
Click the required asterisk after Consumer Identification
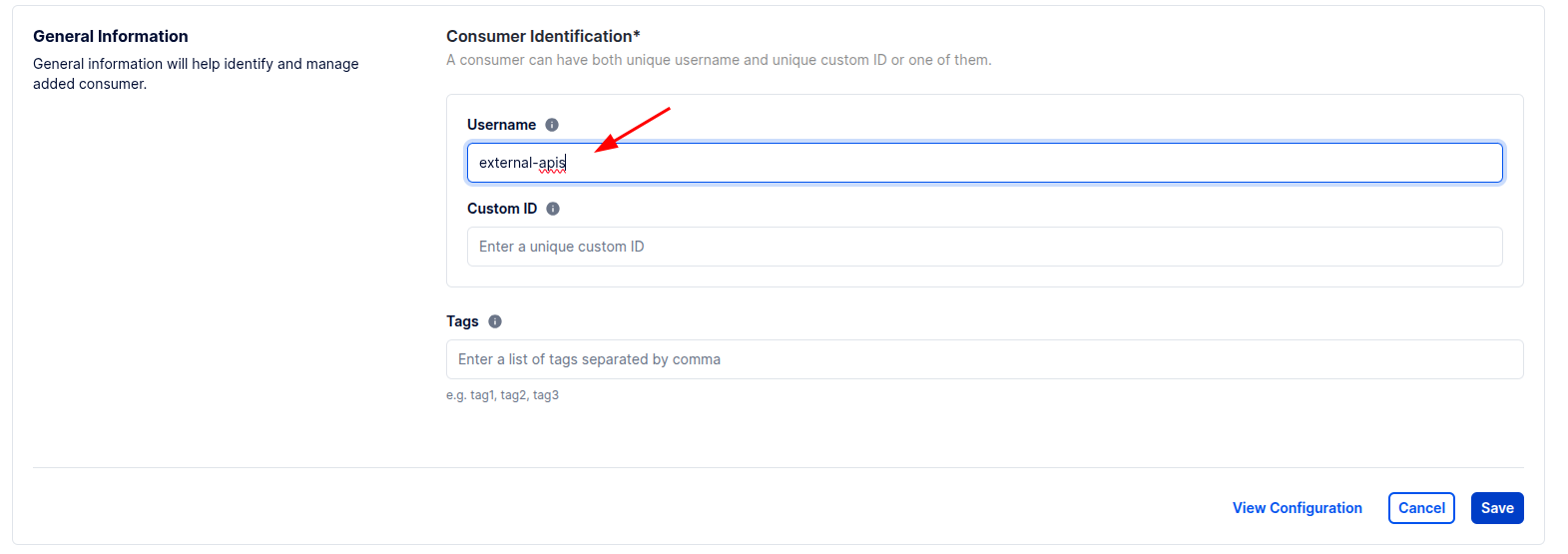coord(637,35)
